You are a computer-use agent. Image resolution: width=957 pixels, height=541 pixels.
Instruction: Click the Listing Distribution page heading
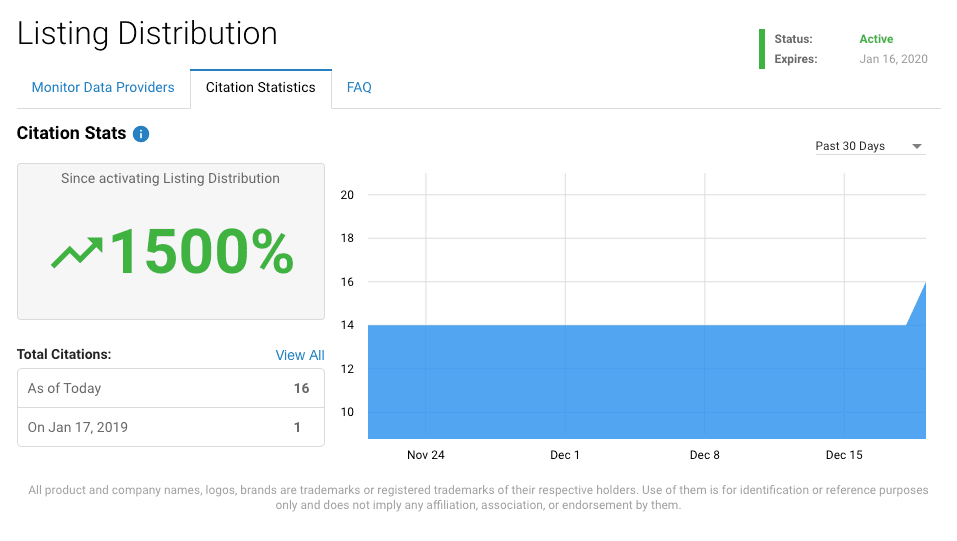(147, 33)
